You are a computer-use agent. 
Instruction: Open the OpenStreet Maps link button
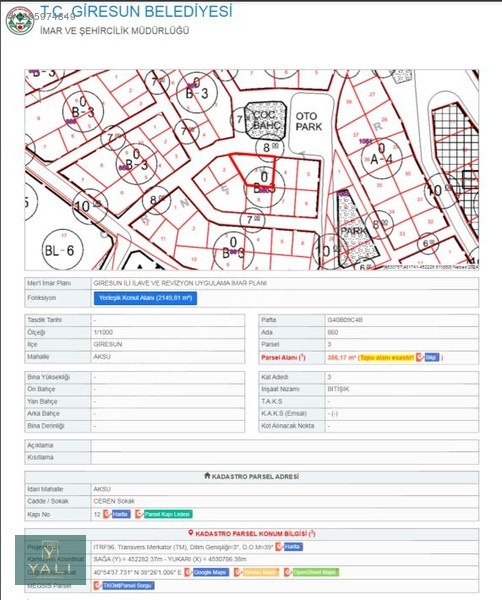316,572
